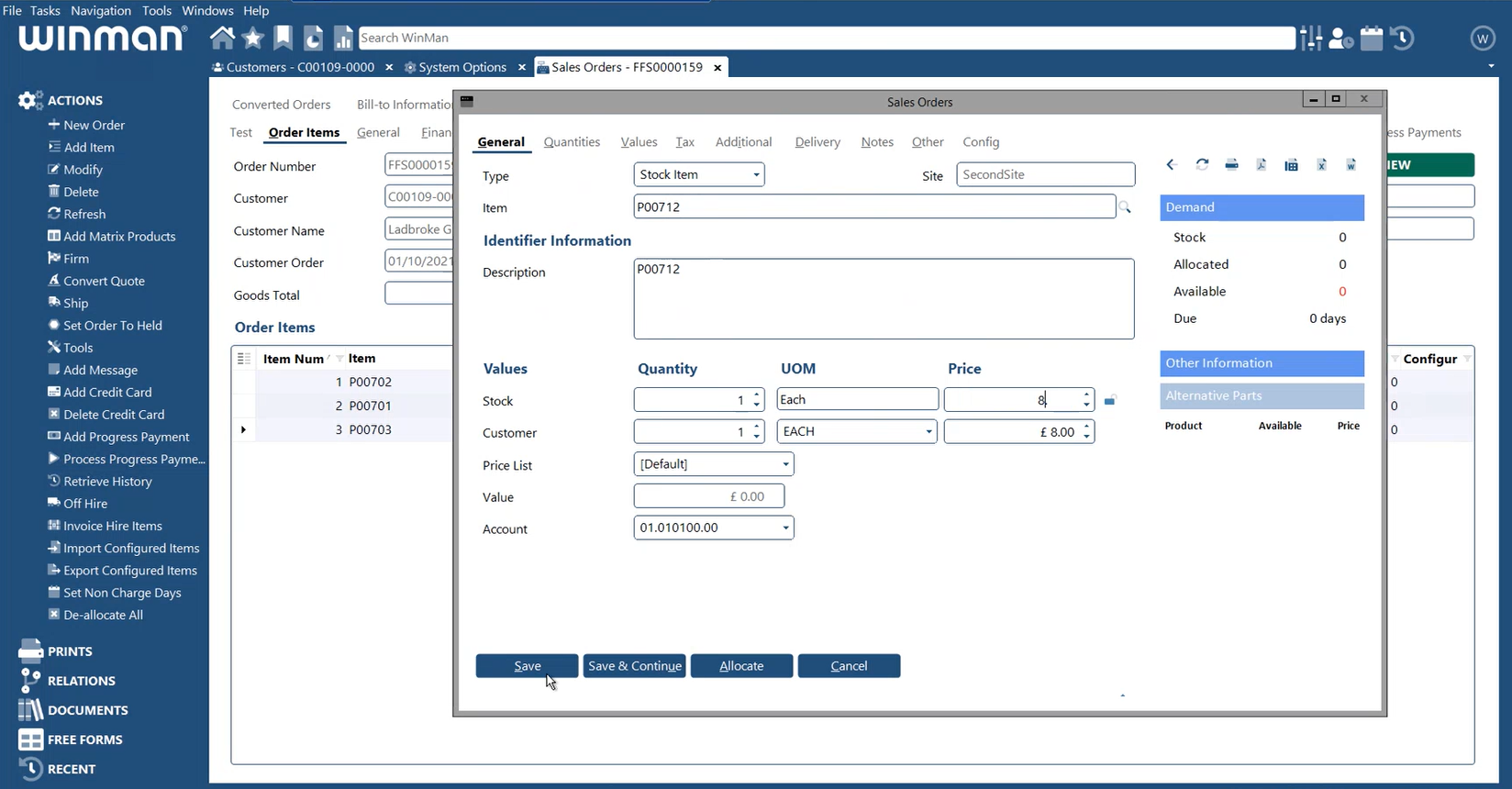Open the Other Information panel header

[x=1262, y=363]
